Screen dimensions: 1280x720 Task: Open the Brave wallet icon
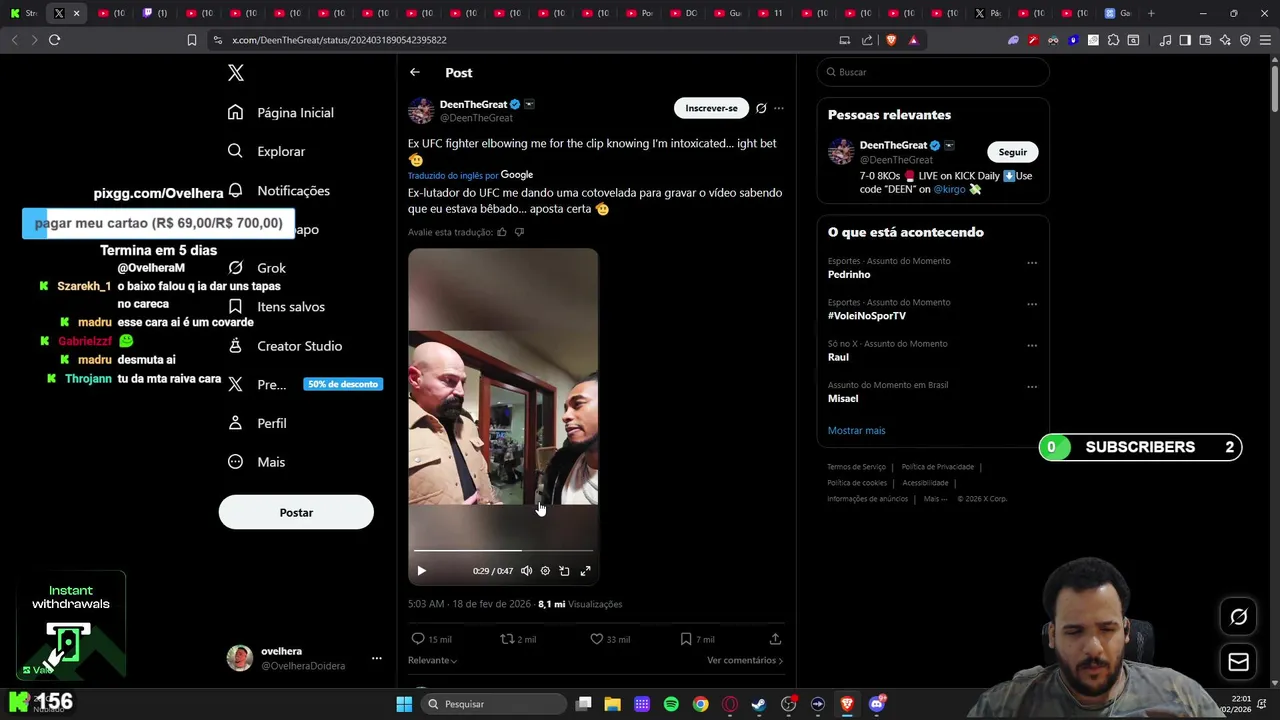1205,40
